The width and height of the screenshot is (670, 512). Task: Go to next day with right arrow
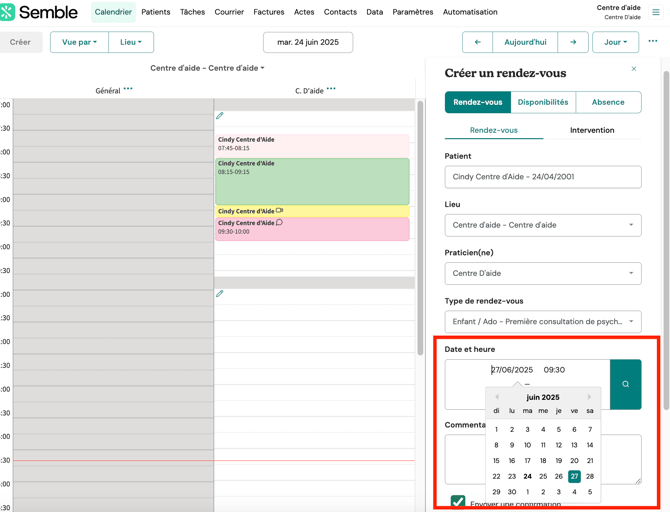click(573, 42)
